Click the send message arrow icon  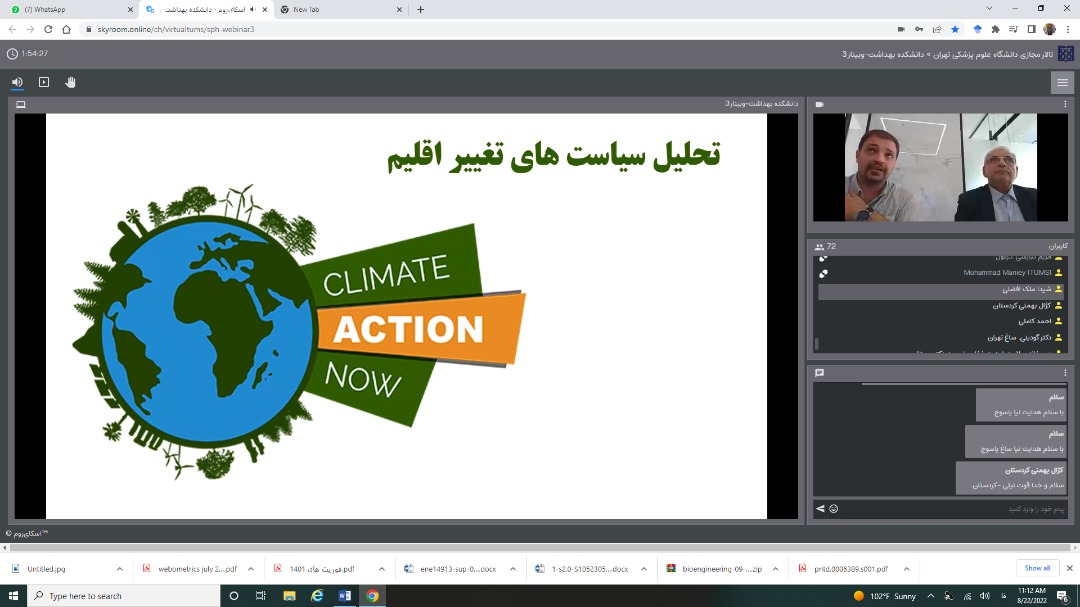pos(820,509)
